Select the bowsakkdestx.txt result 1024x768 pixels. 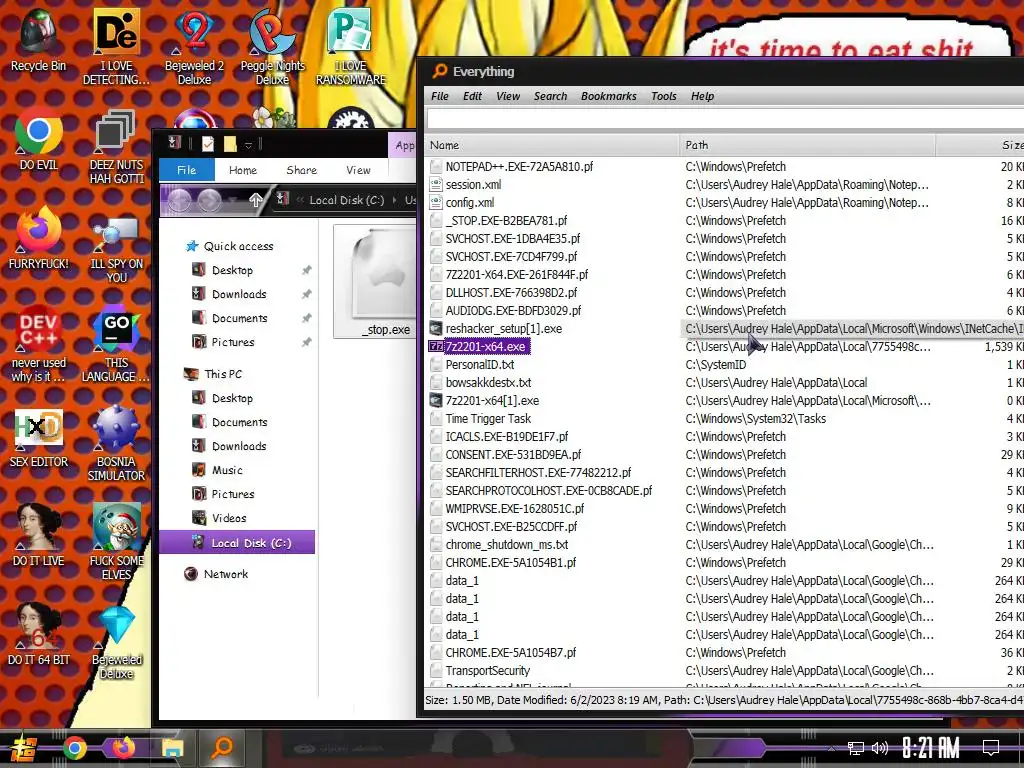coord(488,382)
